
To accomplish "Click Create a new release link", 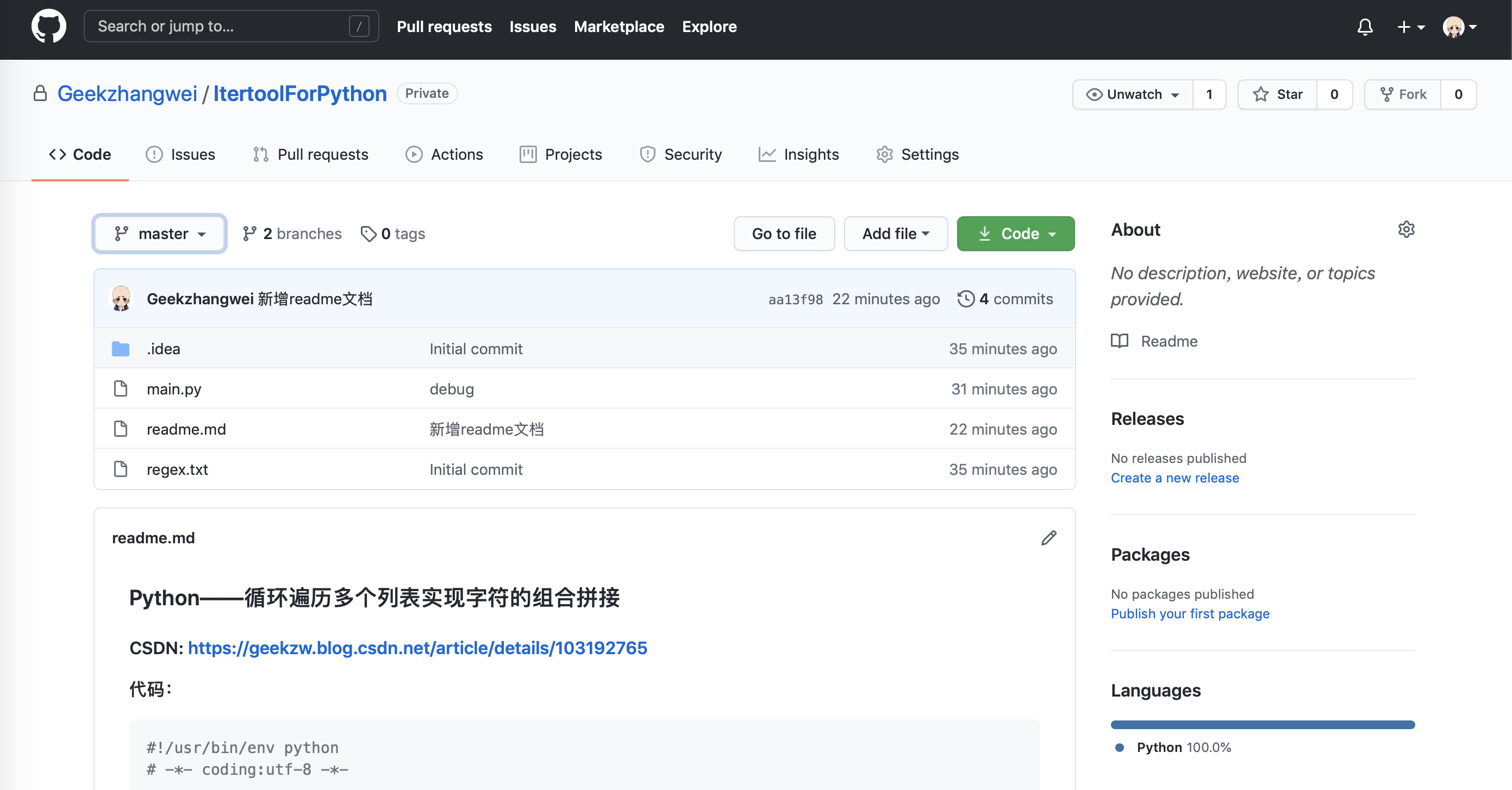I will pos(1174,478).
